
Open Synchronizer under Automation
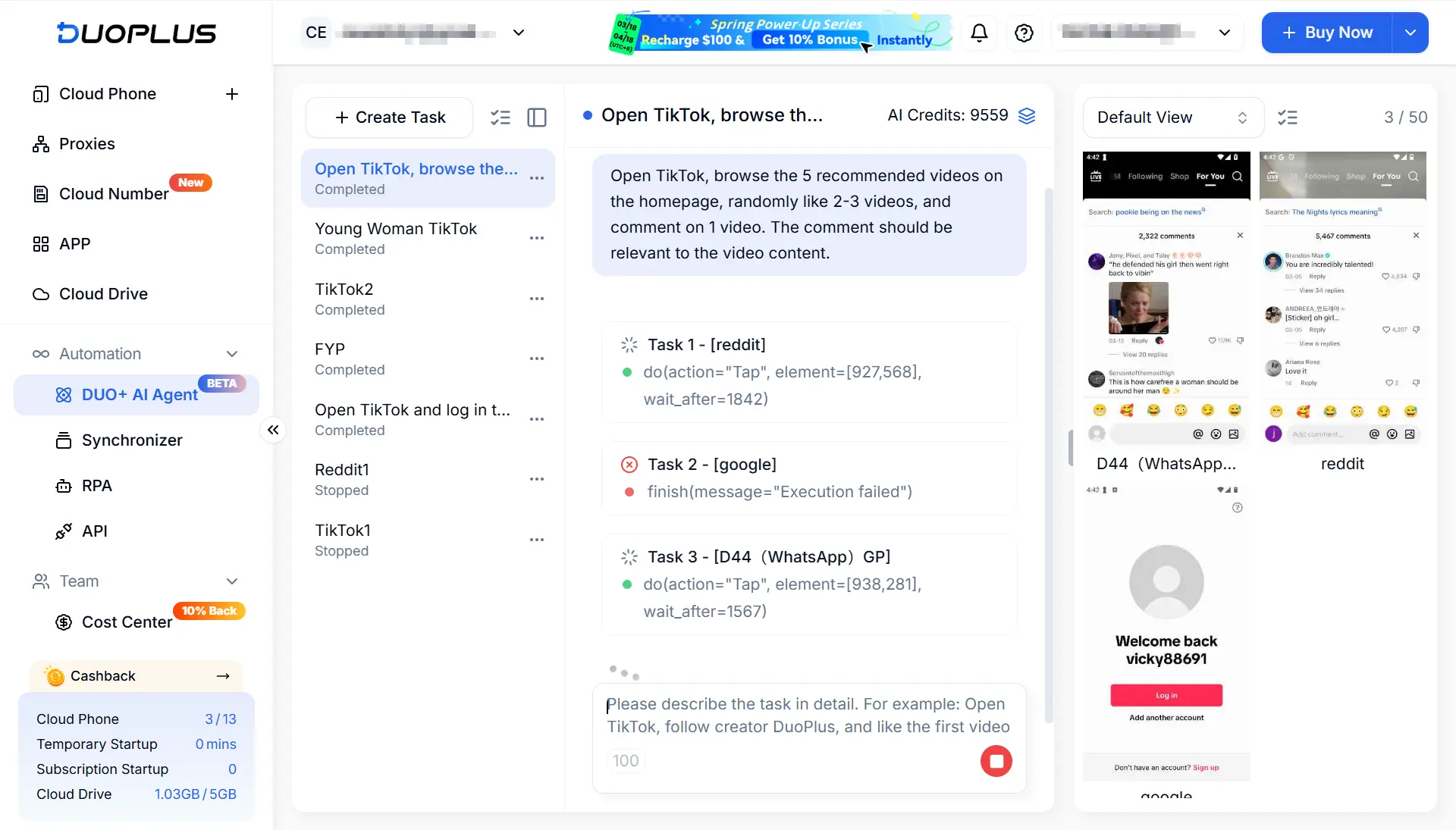[x=132, y=440]
